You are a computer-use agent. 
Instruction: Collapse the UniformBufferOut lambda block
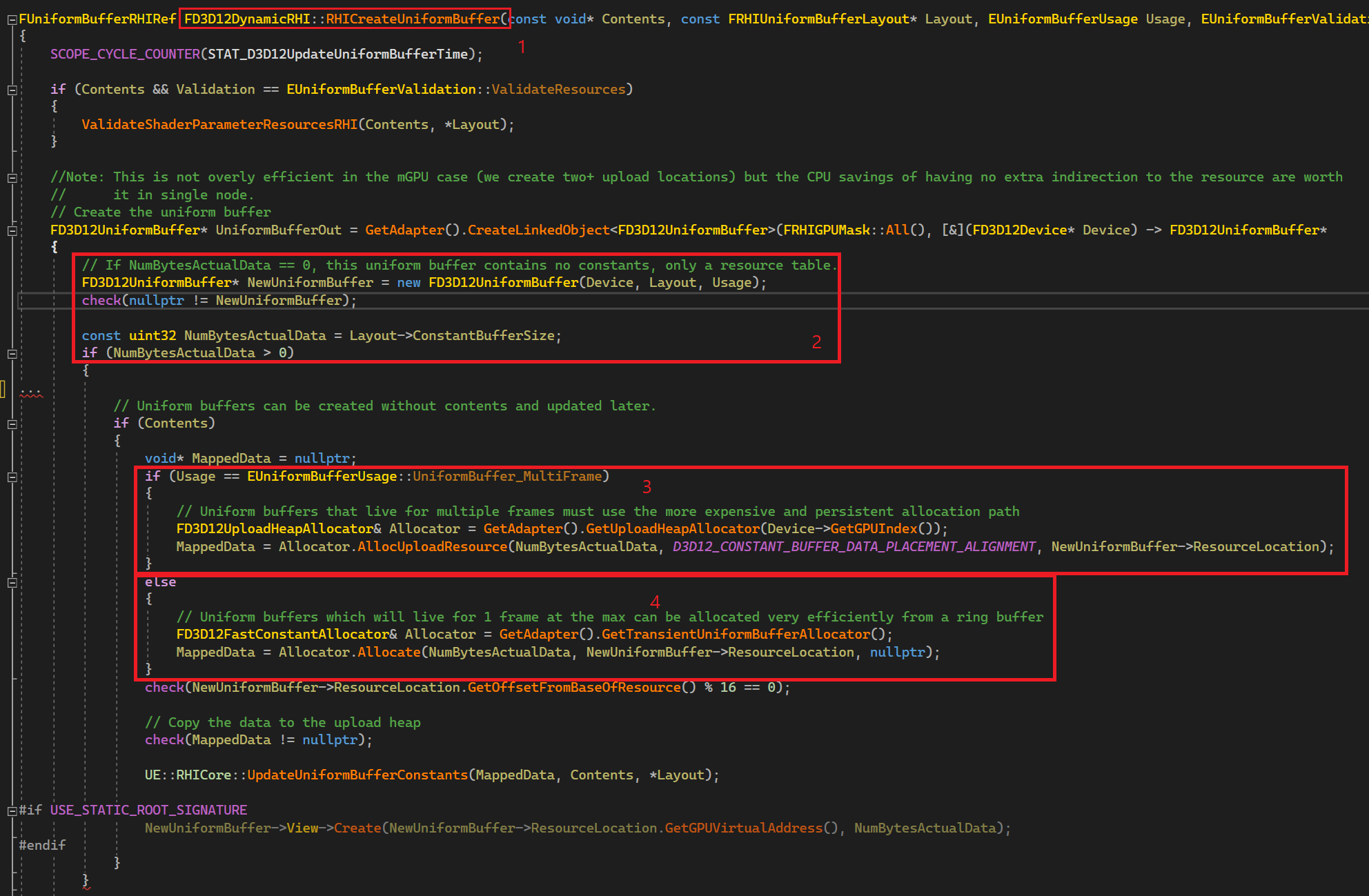[12, 231]
